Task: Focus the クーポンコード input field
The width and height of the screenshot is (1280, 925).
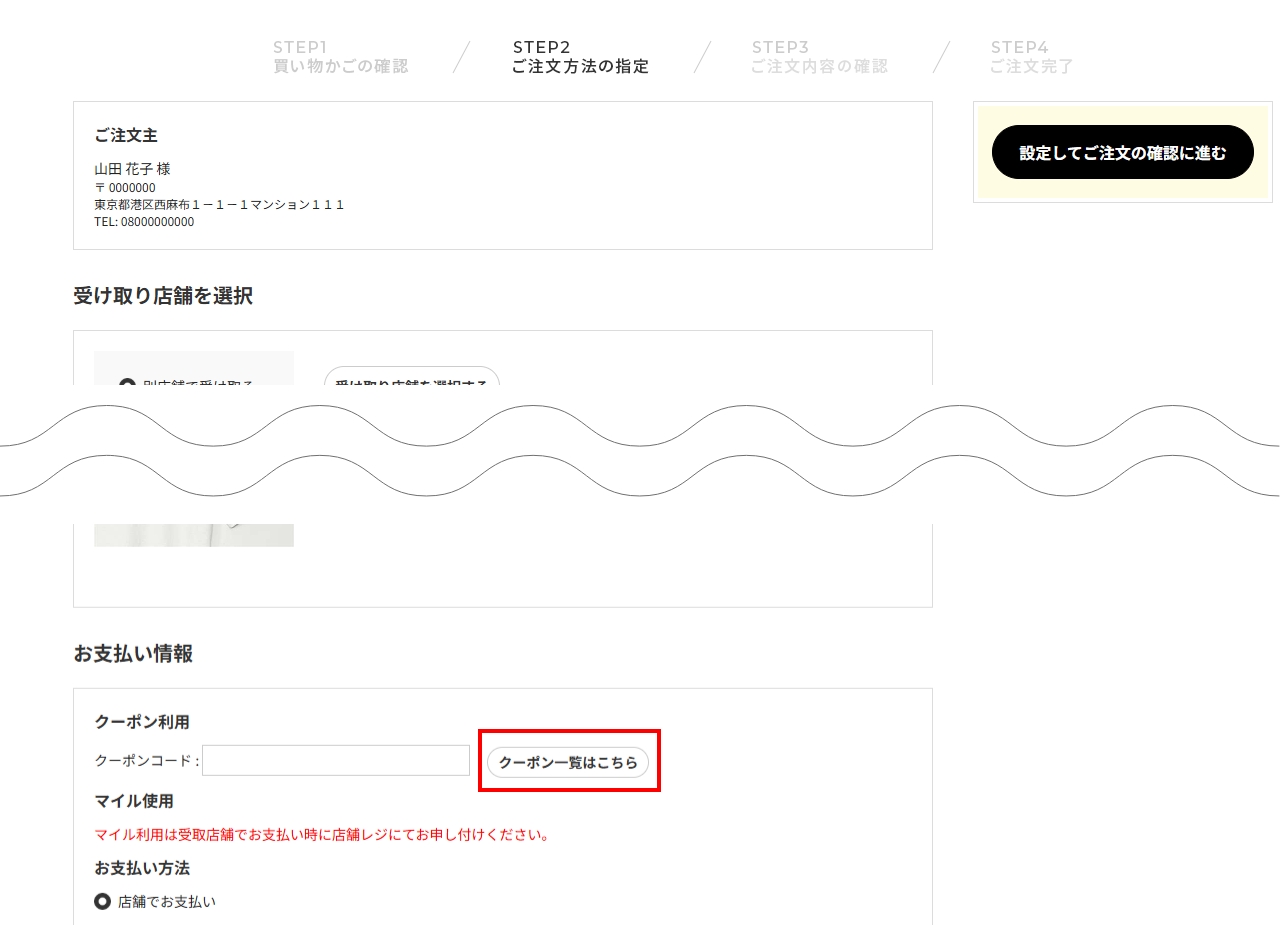Action: [x=336, y=760]
